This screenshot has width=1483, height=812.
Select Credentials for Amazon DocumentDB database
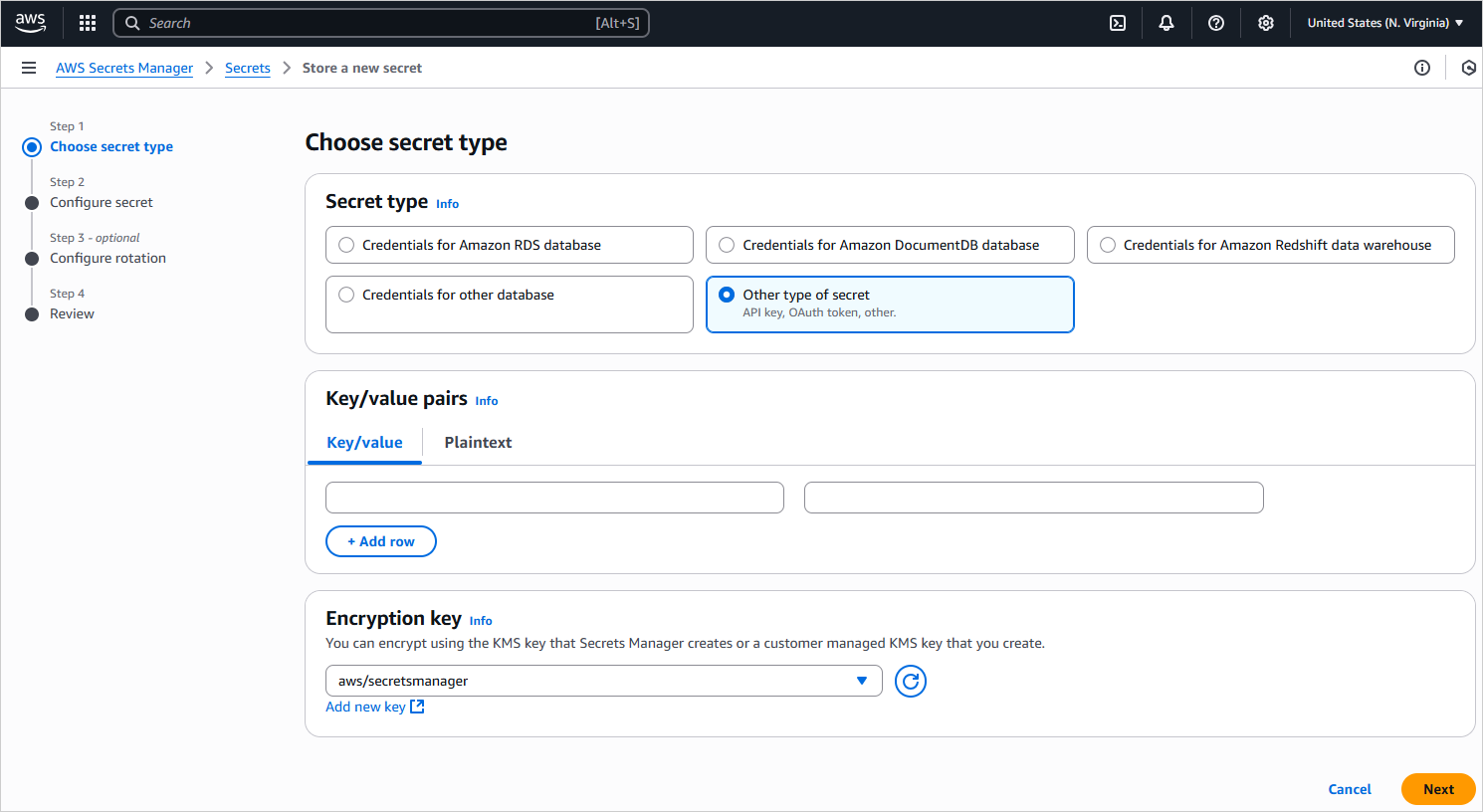(x=728, y=245)
